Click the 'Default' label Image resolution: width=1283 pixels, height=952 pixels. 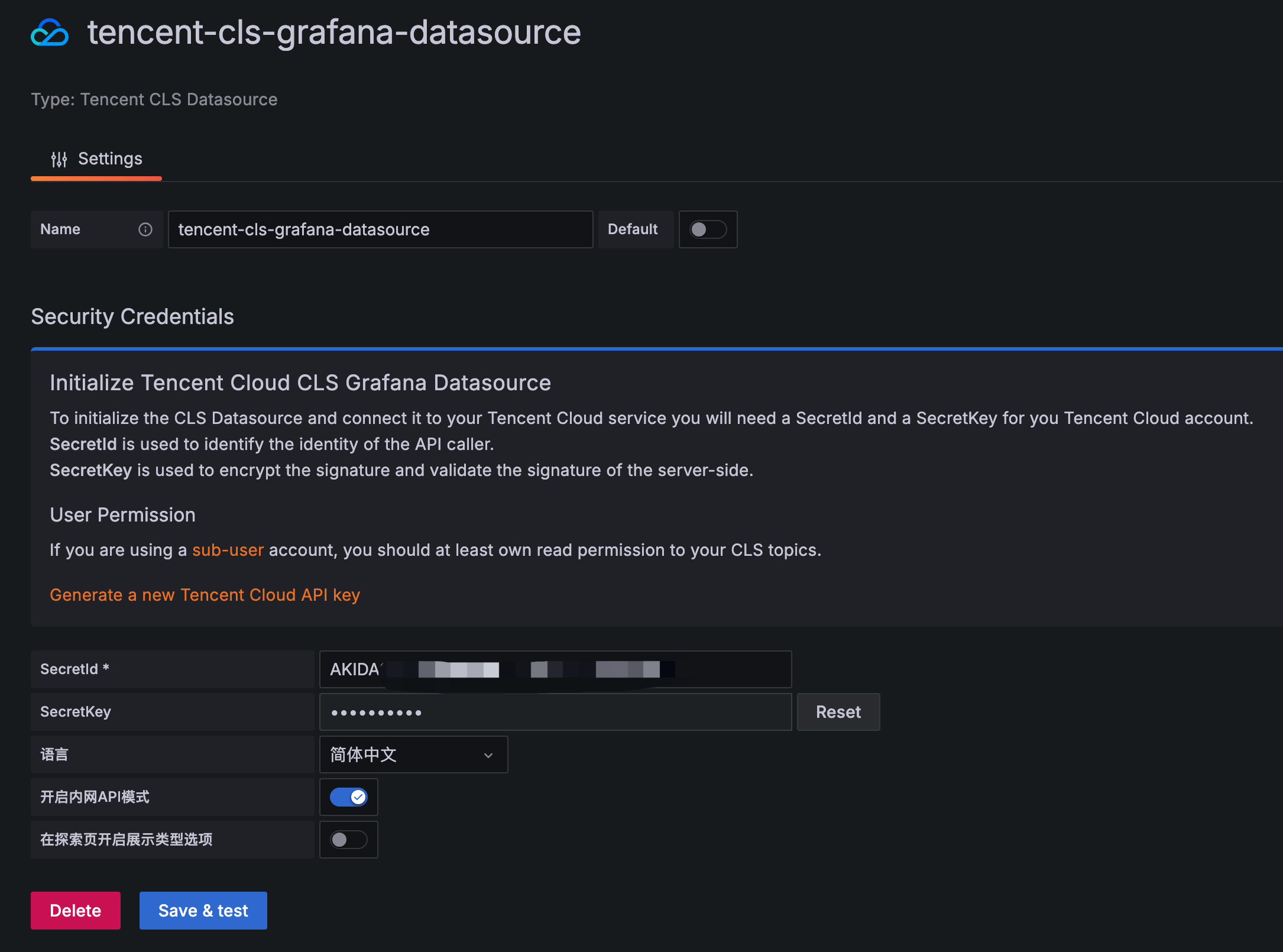pos(633,229)
